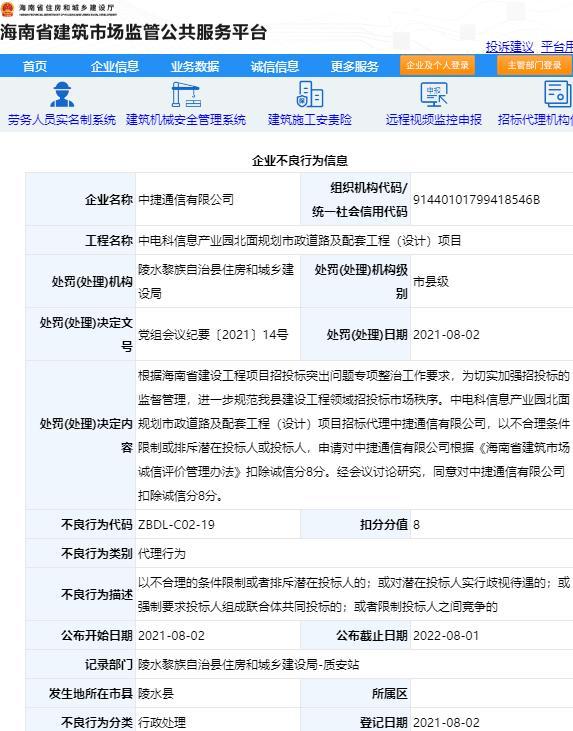Select penalty agency 陵水黎族自治县住房和城乡建设局 cell

coord(218,282)
